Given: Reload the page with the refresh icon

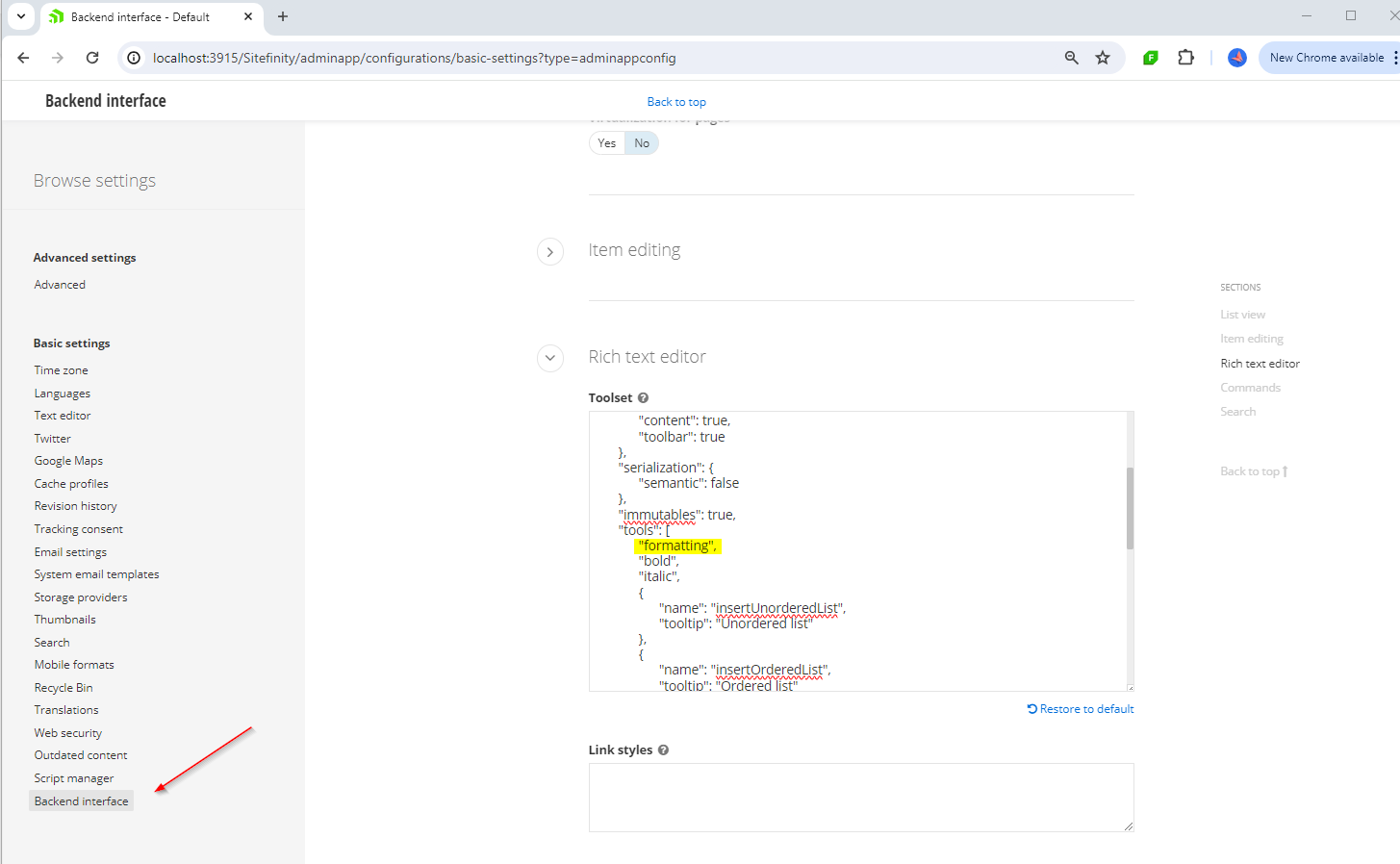Looking at the screenshot, I should (x=92, y=58).
